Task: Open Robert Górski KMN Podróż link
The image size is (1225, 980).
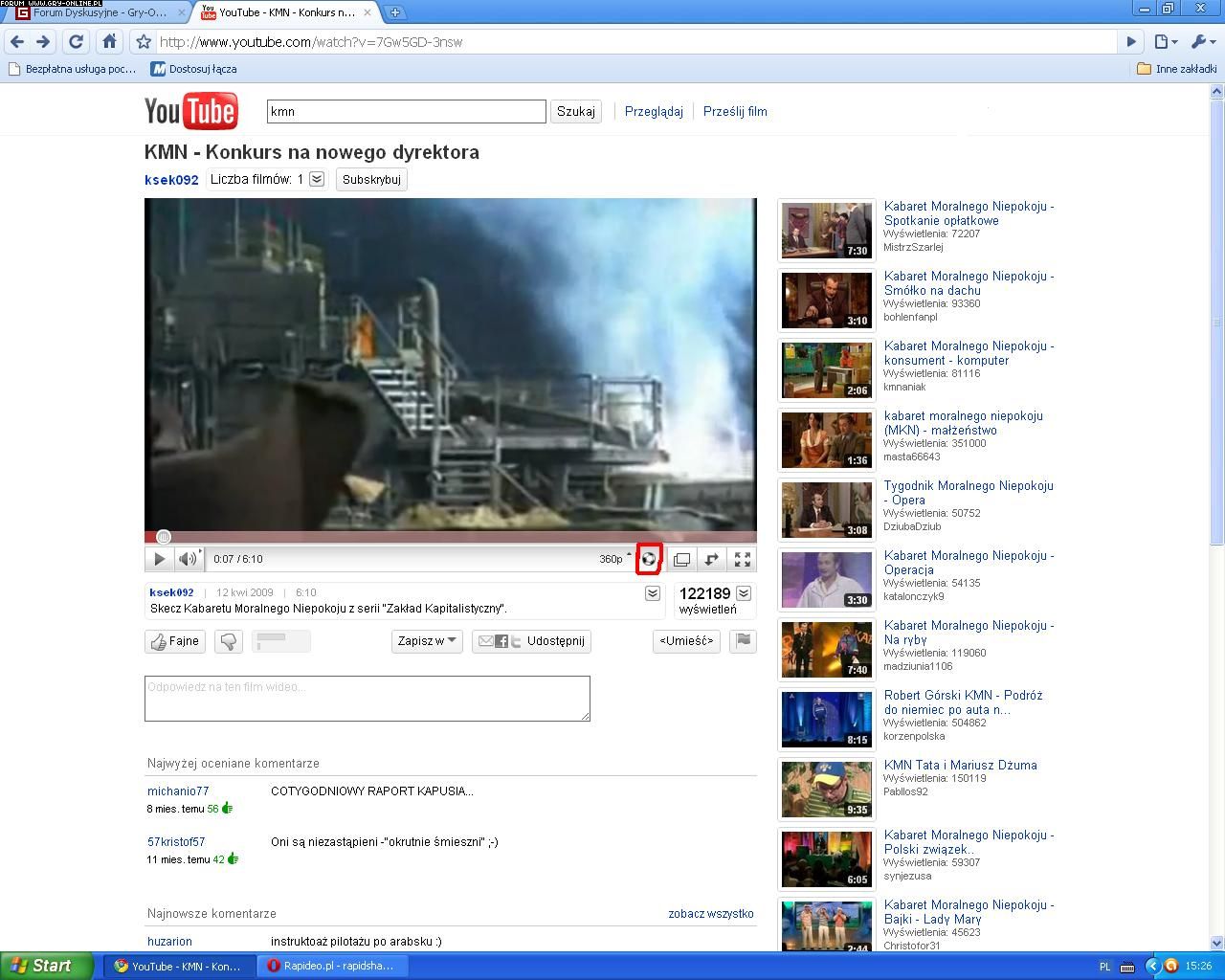Action: point(964,702)
